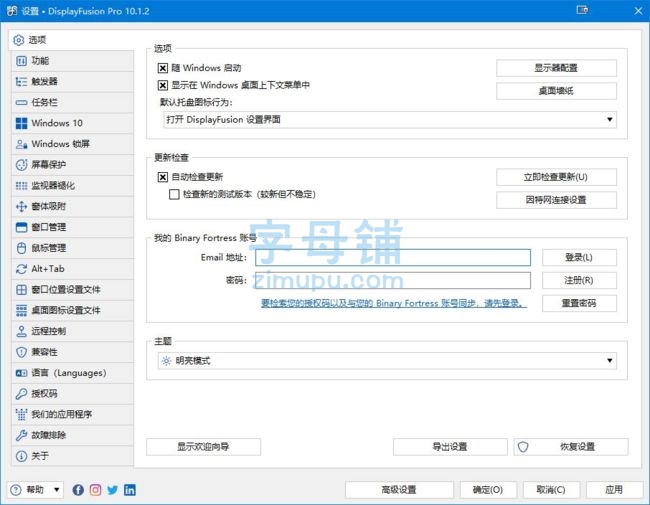Open the 主题 明亮模式 dropdown
Image resolution: width=650 pixels, height=505 pixels.
pyautogui.click(x=387, y=361)
